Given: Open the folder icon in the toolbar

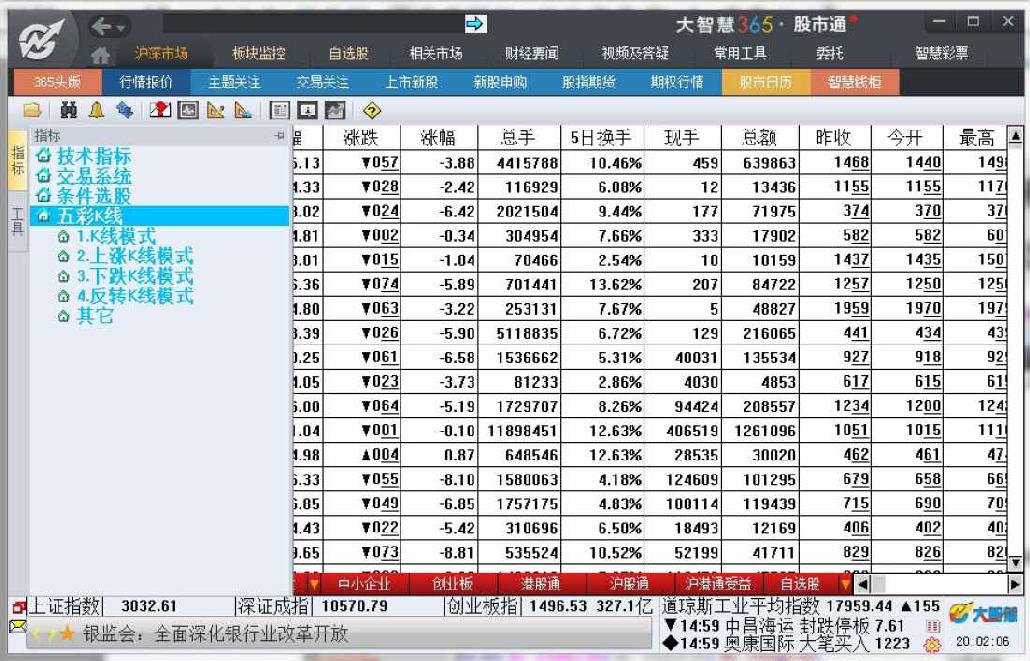Looking at the screenshot, I should click(x=32, y=110).
